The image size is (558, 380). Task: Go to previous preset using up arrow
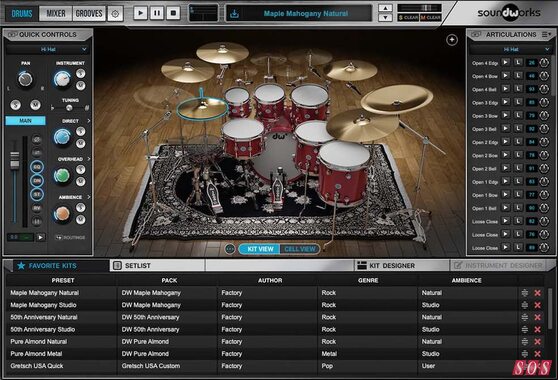[x=385, y=8]
